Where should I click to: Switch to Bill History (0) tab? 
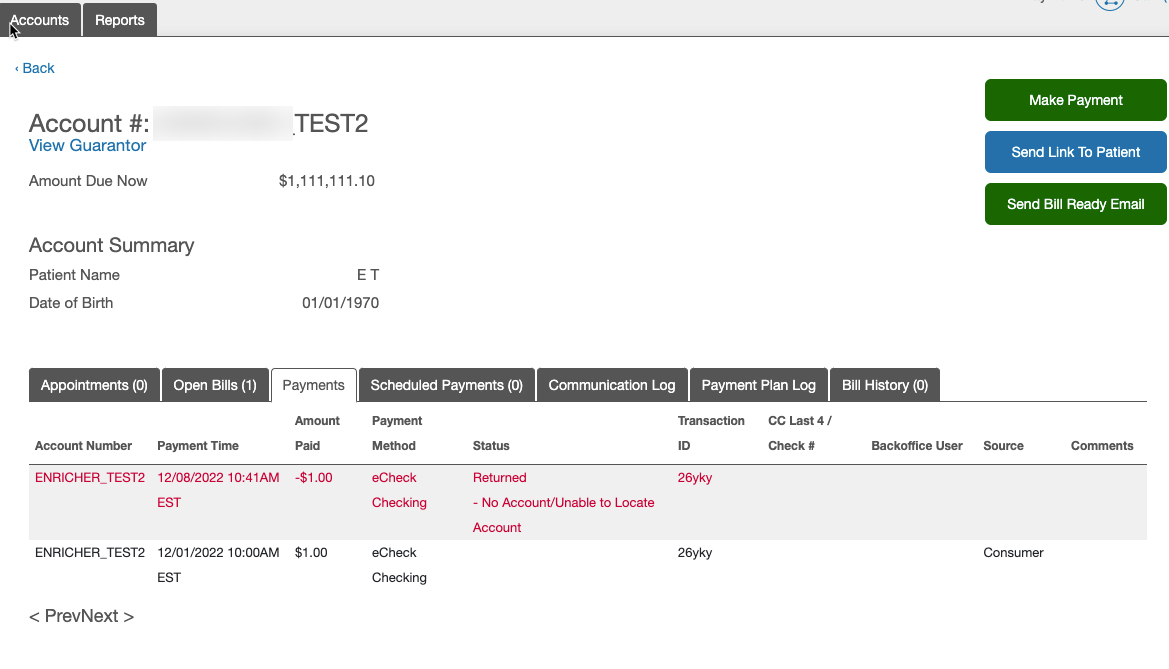click(884, 385)
